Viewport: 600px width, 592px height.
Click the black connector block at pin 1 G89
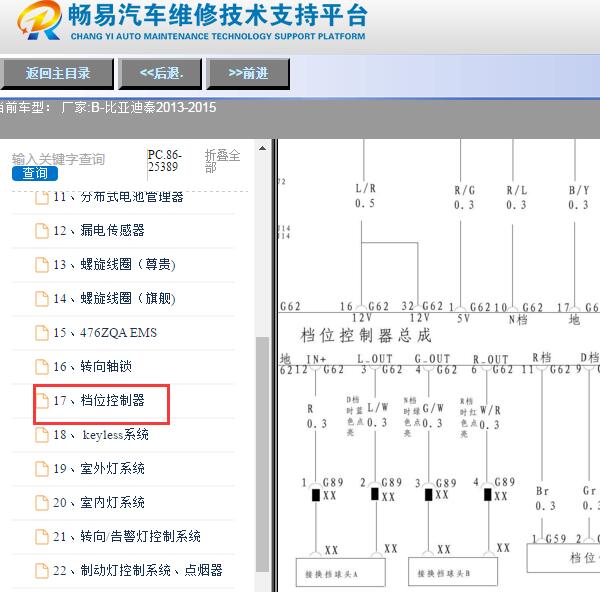tap(316, 495)
